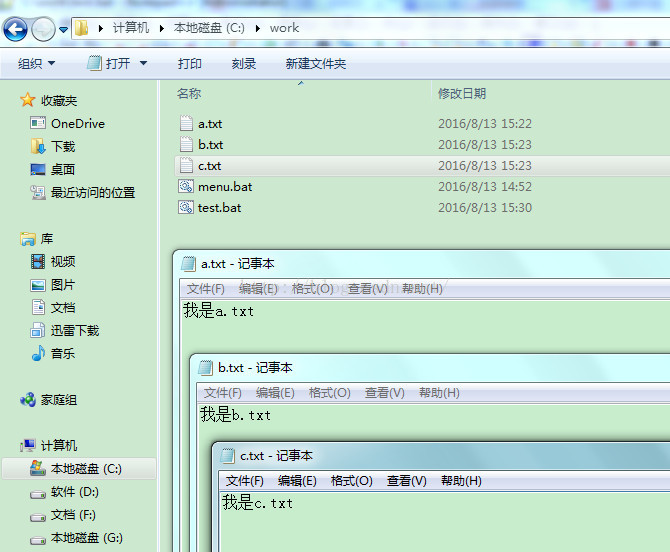The image size is (670, 552).
Task: Open the 音乐 library
Action: (x=53, y=353)
